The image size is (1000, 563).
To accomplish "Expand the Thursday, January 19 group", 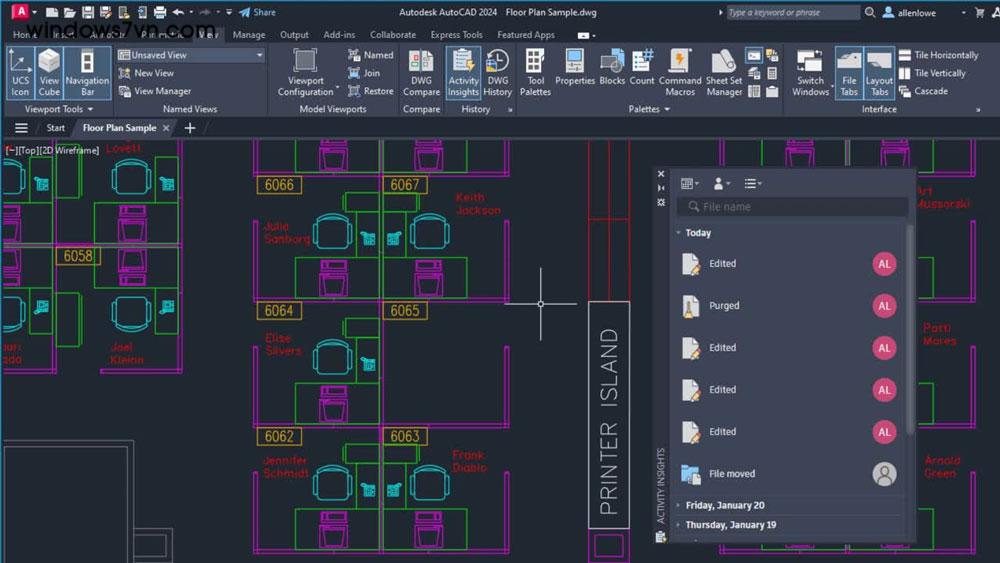I will pyautogui.click(x=678, y=525).
